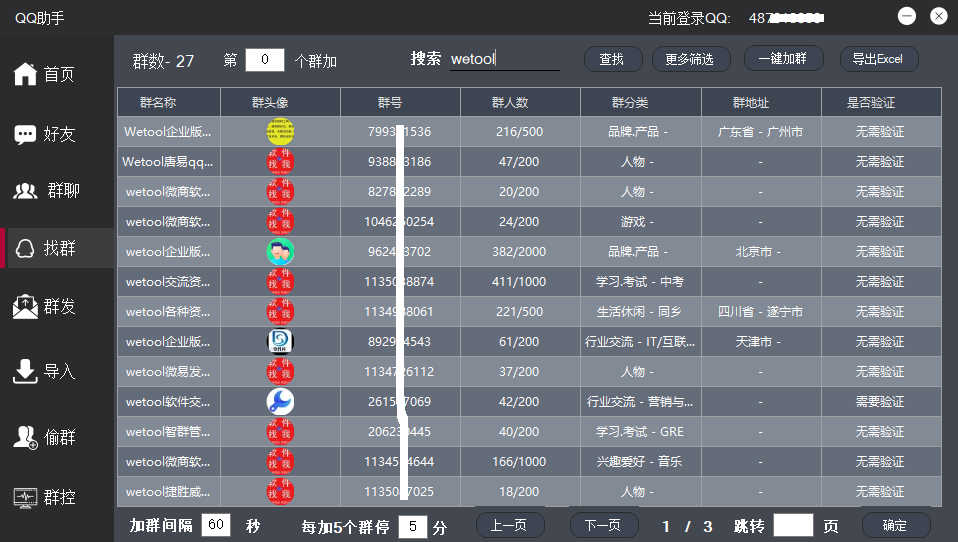Screen dimensions: 958x542
Task: Open the 导入 import section
Action: point(44,371)
